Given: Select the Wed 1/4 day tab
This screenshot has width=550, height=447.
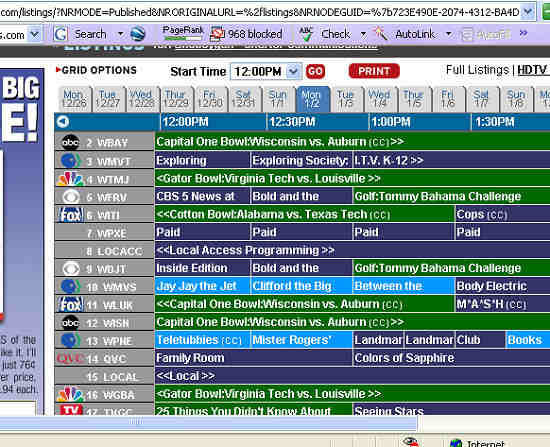Looking at the screenshot, I should [x=380, y=99].
